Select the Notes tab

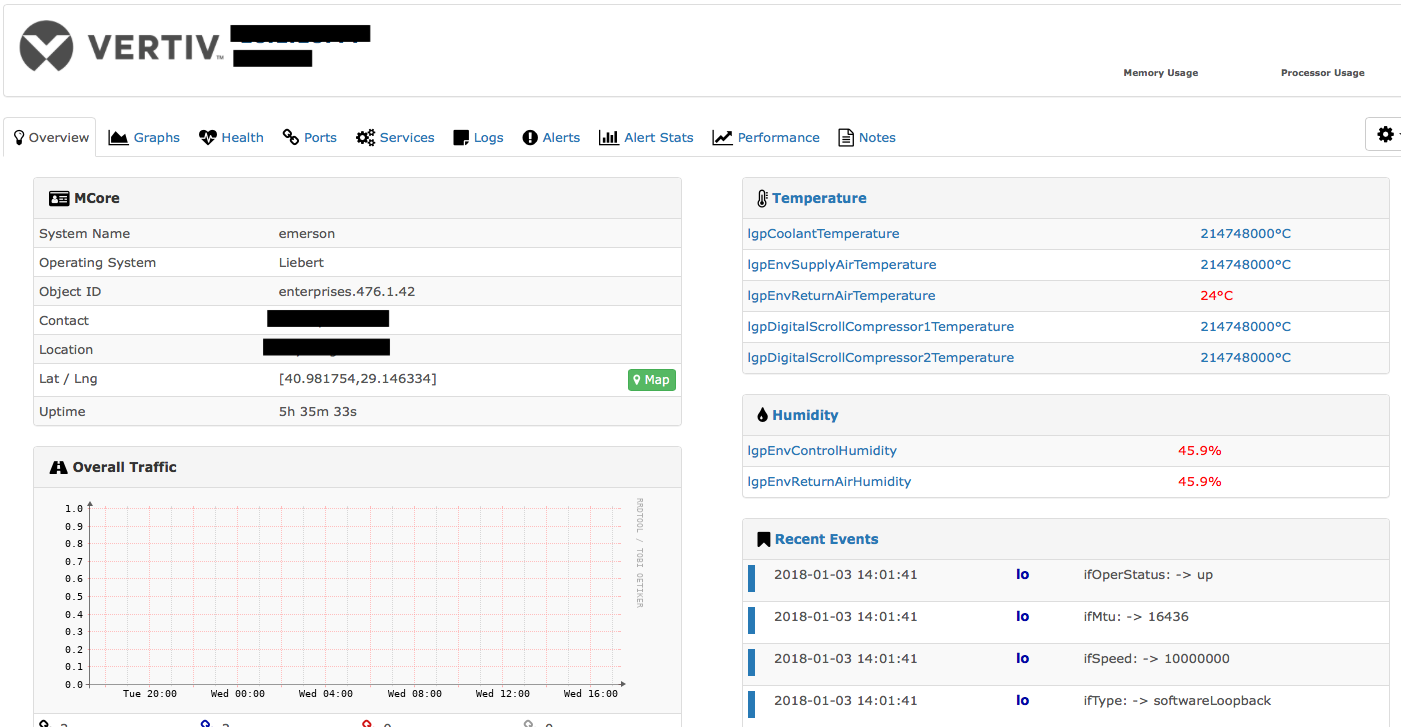[867, 137]
